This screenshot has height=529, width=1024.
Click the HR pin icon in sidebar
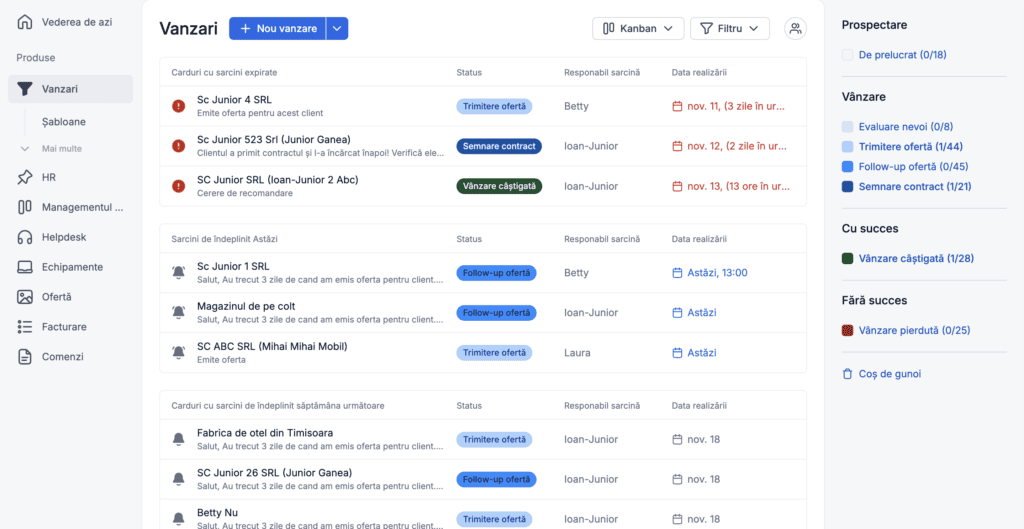(25, 177)
